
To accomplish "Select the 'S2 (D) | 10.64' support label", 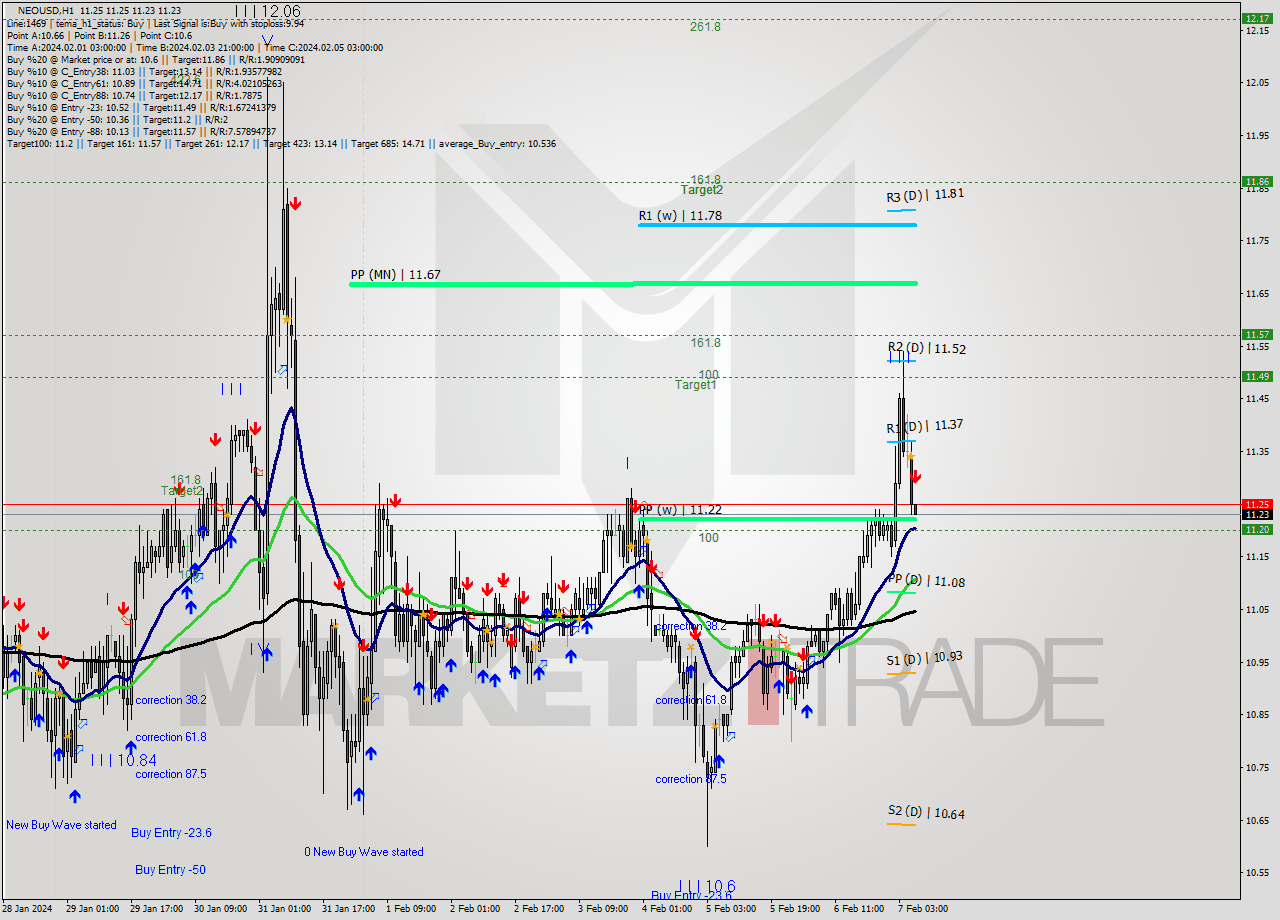I will pos(926,814).
